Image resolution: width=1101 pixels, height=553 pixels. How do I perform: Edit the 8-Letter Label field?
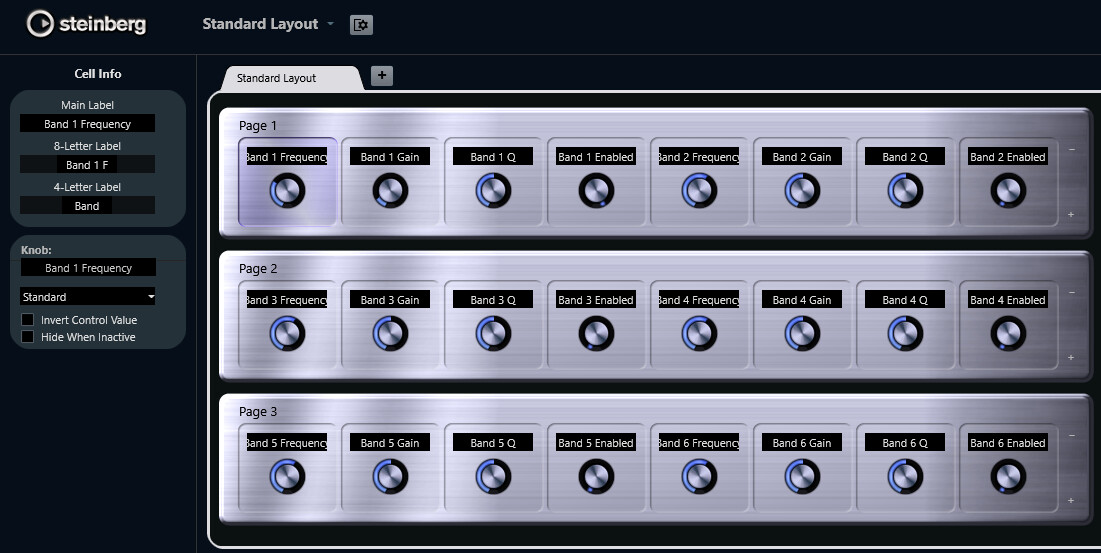pos(87,165)
